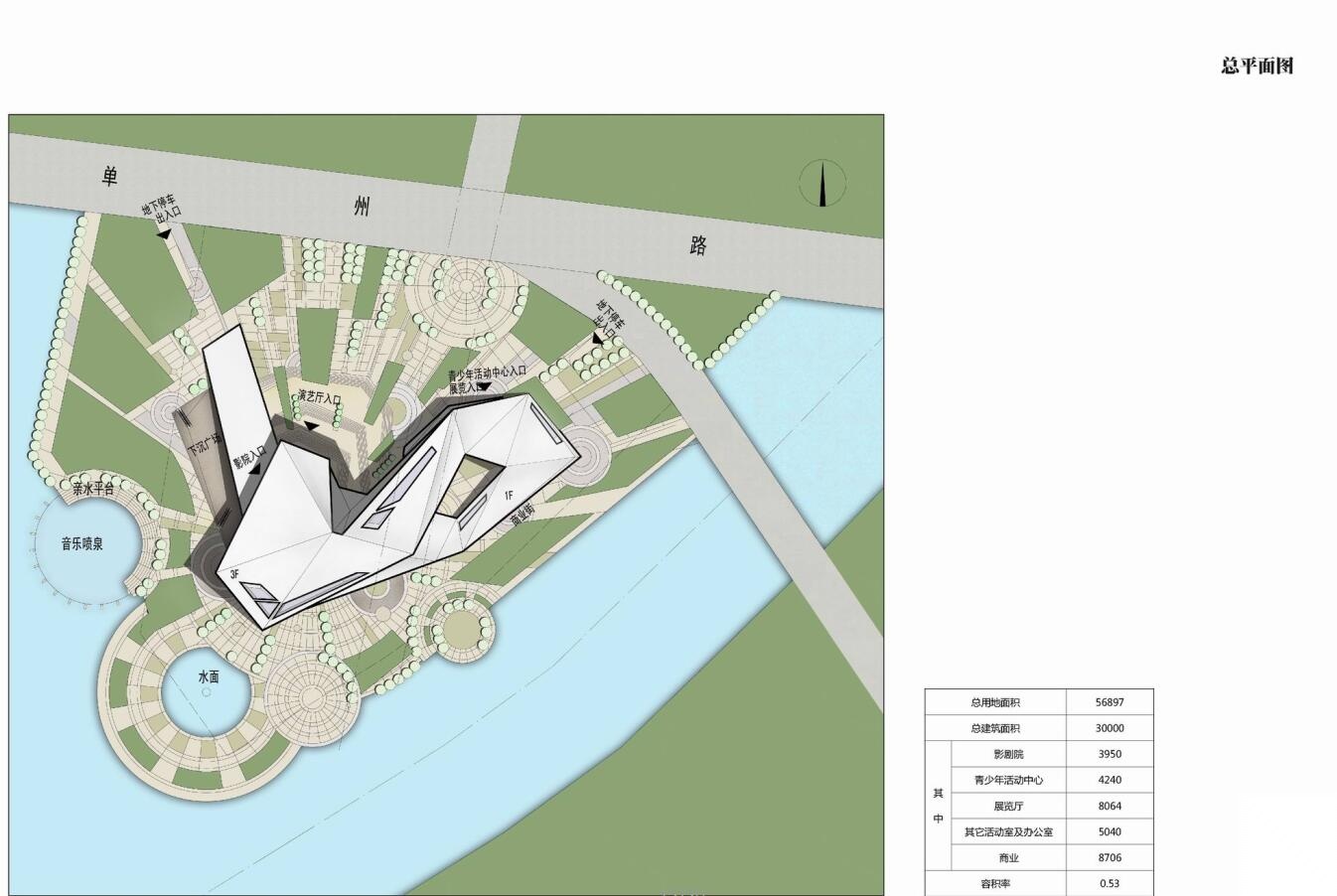1337x896 pixels.
Task: Click the value 5040 in the table
Action: coord(1110,831)
